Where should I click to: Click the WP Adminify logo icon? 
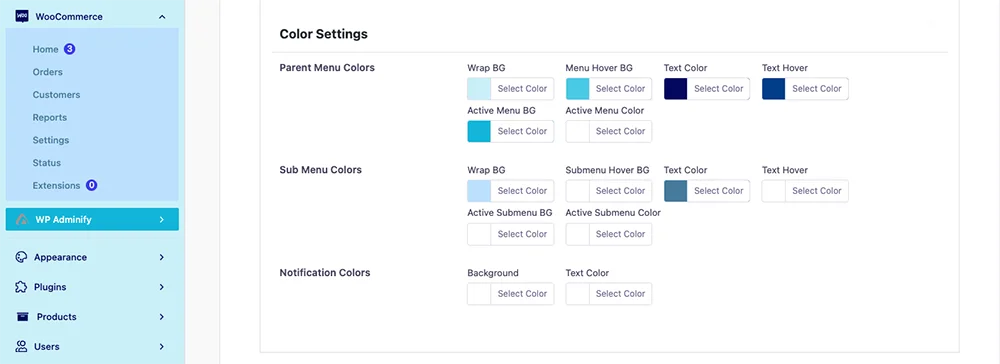[x=21, y=219]
